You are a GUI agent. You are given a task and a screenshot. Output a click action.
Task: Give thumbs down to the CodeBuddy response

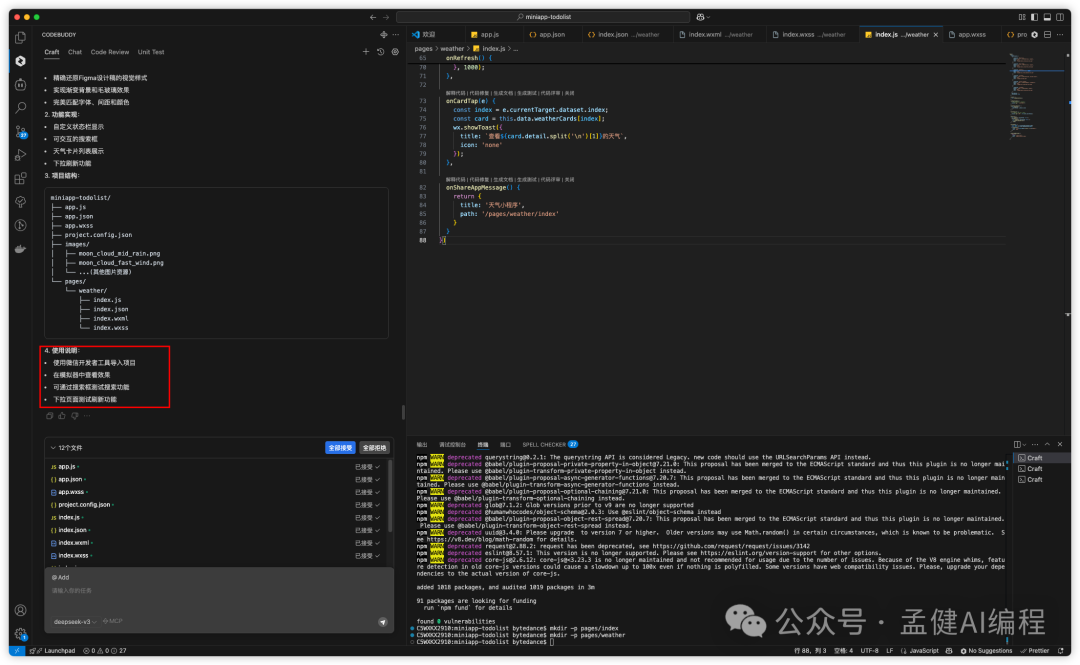click(x=74, y=416)
